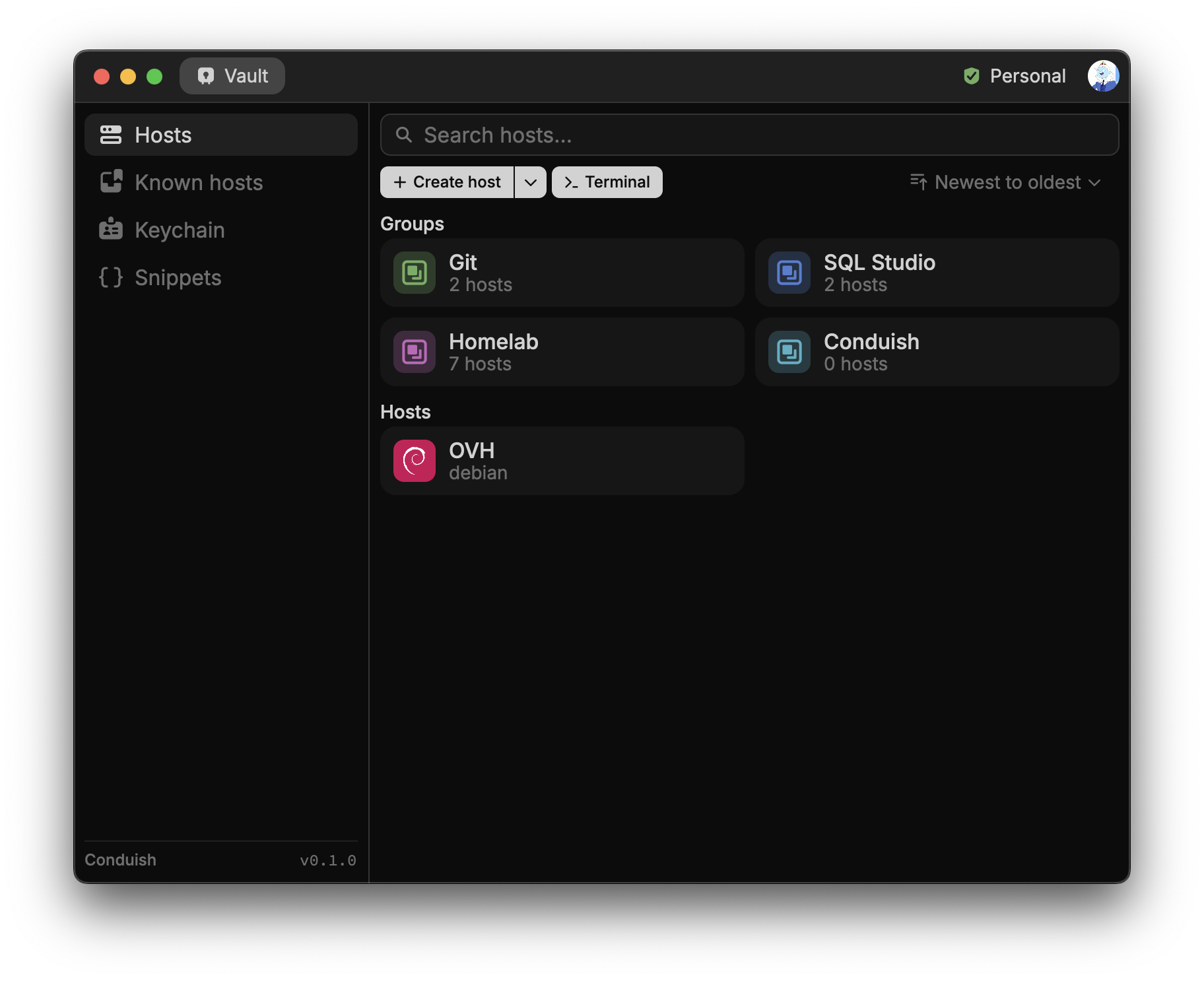This screenshot has height=981, width=1204.
Task: Launch the Terminal button
Action: pyautogui.click(x=607, y=182)
